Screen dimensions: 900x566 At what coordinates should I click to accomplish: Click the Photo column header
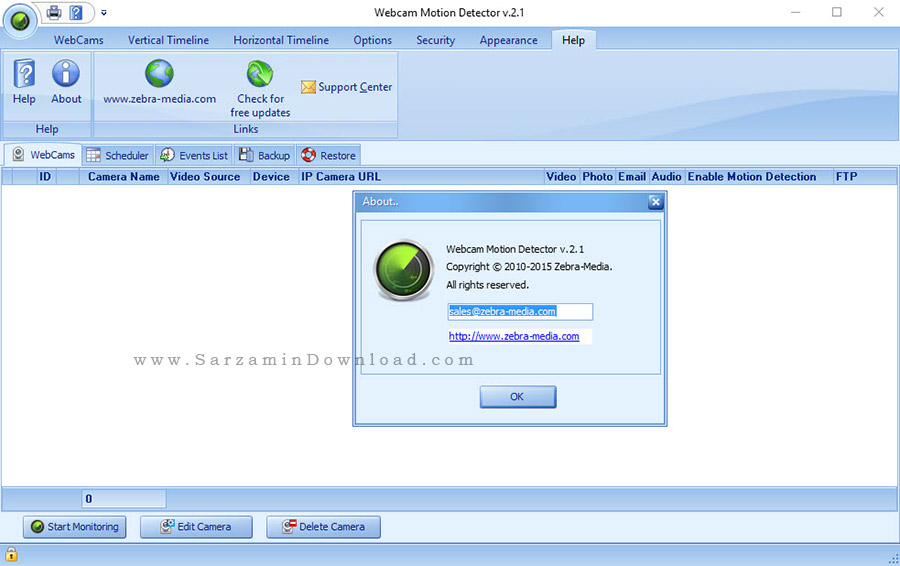pyautogui.click(x=598, y=177)
